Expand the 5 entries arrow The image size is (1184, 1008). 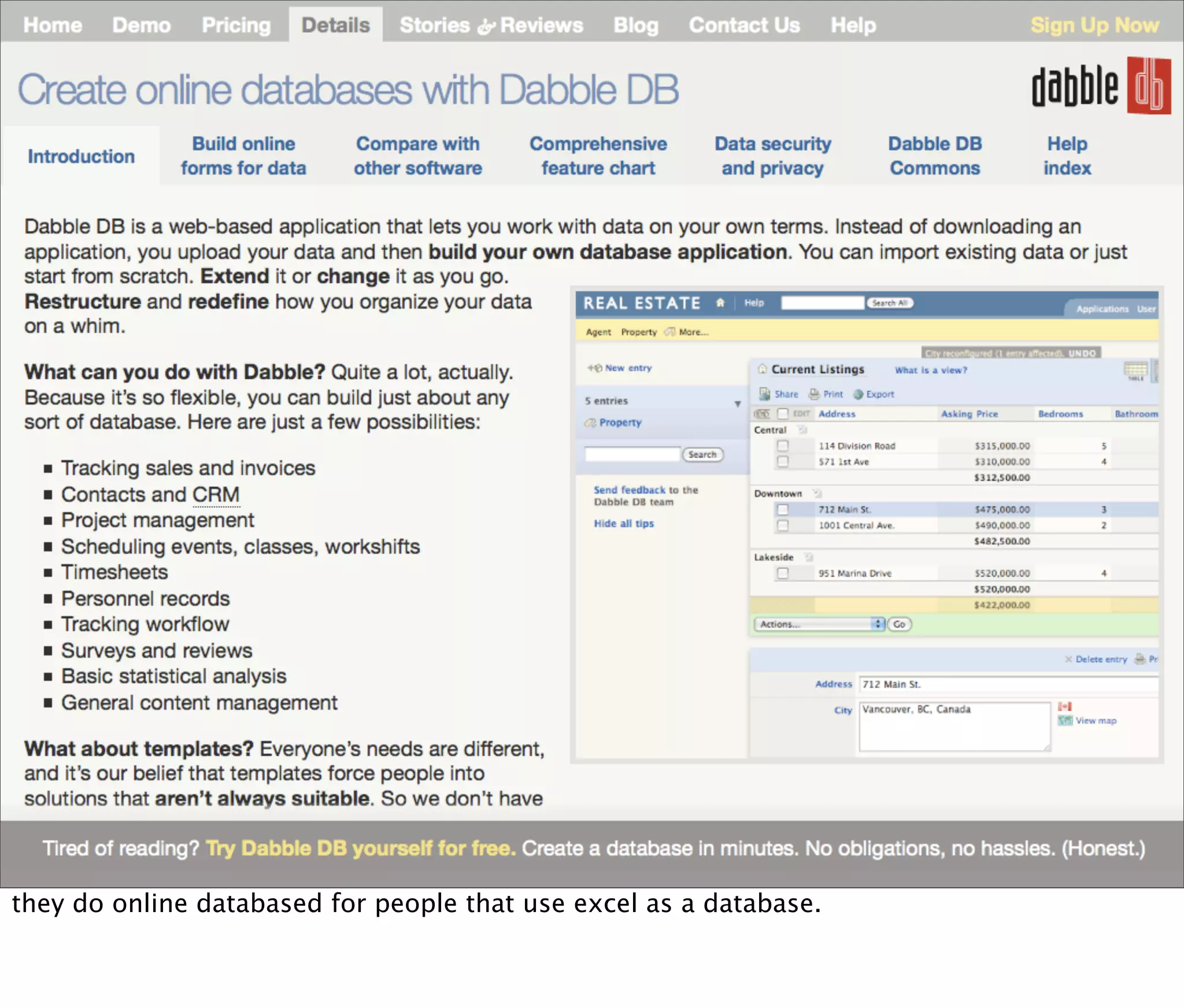pos(738,403)
